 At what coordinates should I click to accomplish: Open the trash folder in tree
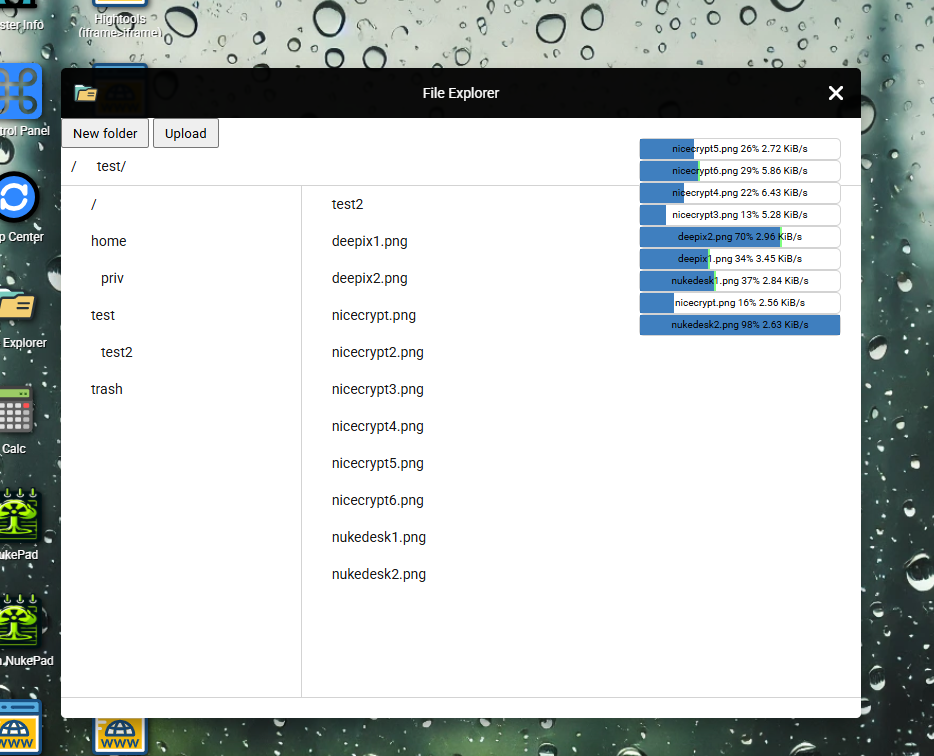pos(106,389)
